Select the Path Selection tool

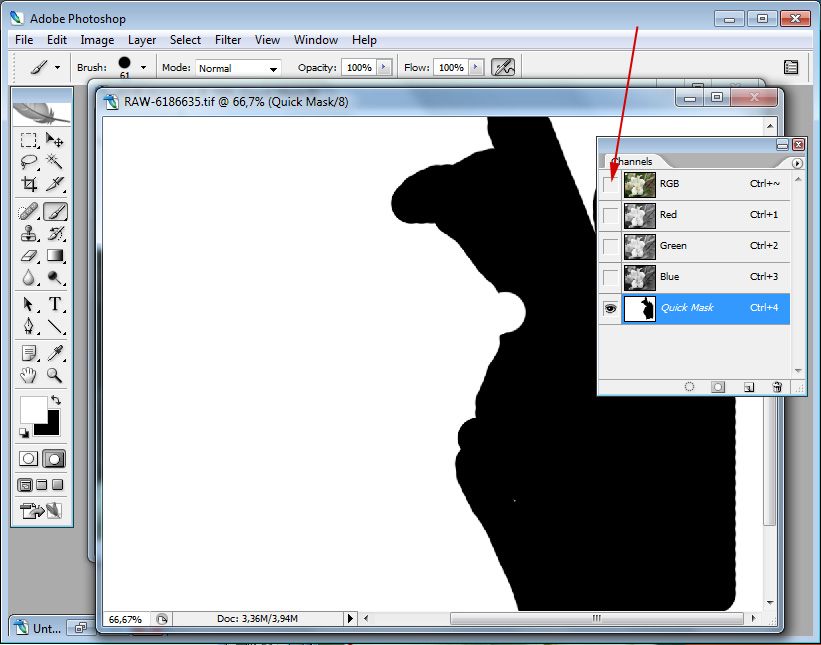tap(29, 304)
